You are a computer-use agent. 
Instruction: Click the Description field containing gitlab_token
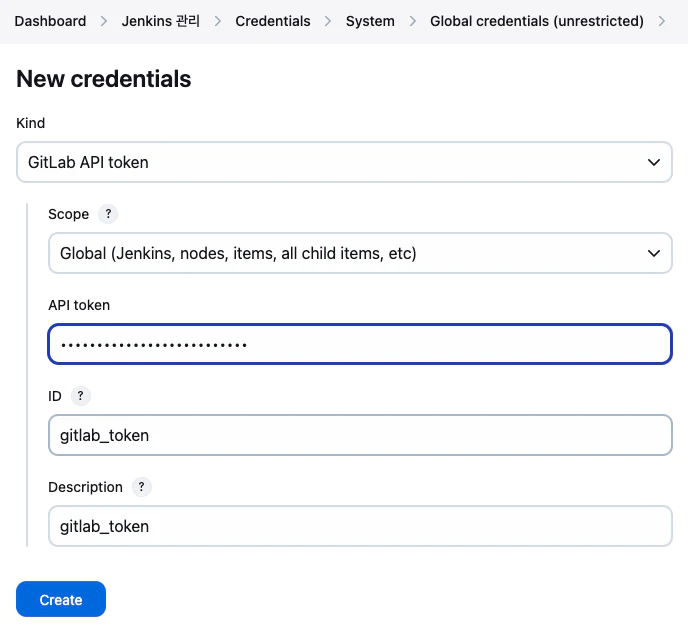(360, 526)
